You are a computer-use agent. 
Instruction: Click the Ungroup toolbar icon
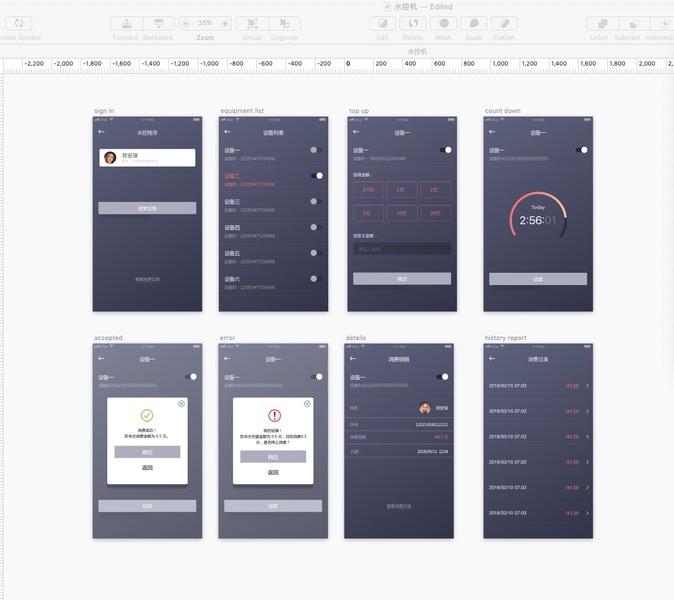(x=285, y=23)
